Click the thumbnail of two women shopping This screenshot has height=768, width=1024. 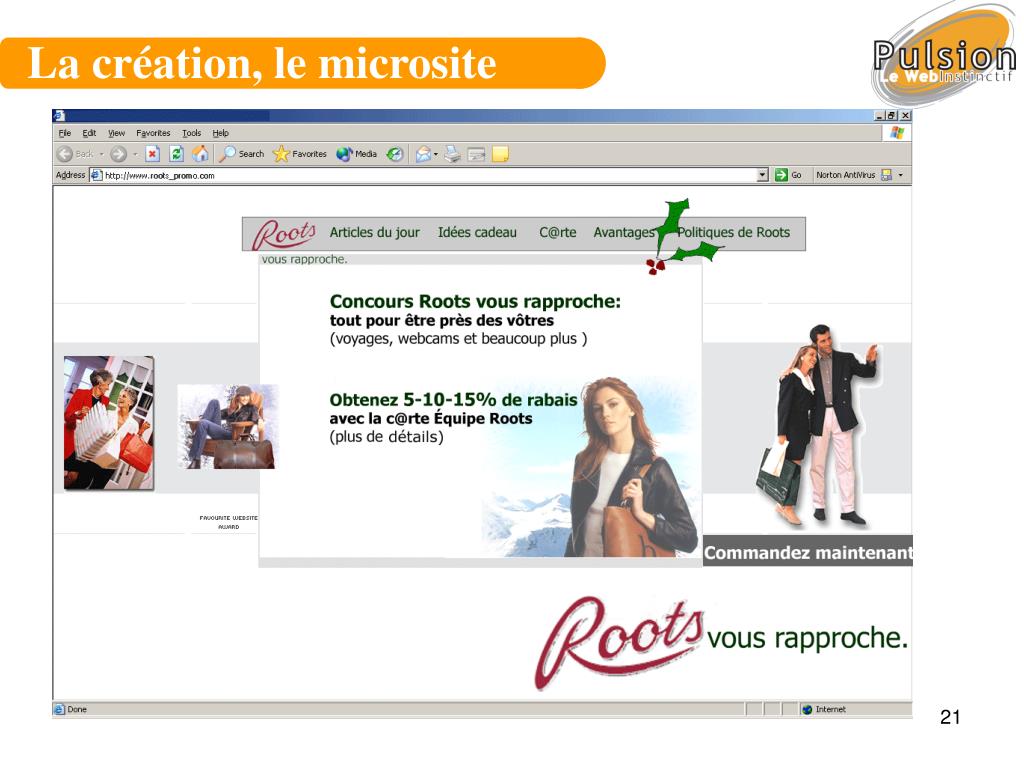(109, 423)
